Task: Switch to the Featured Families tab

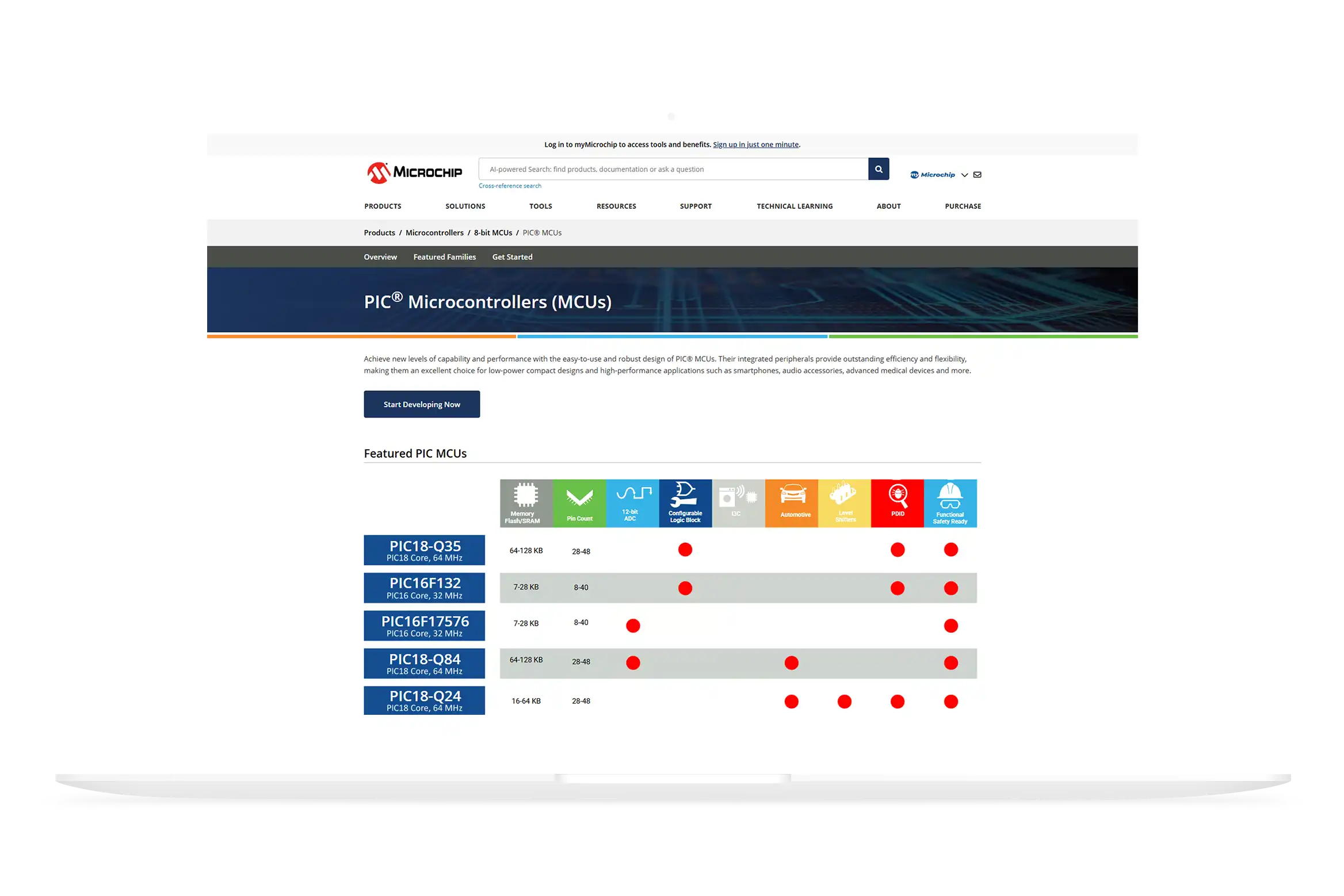Action: pyautogui.click(x=444, y=257)
